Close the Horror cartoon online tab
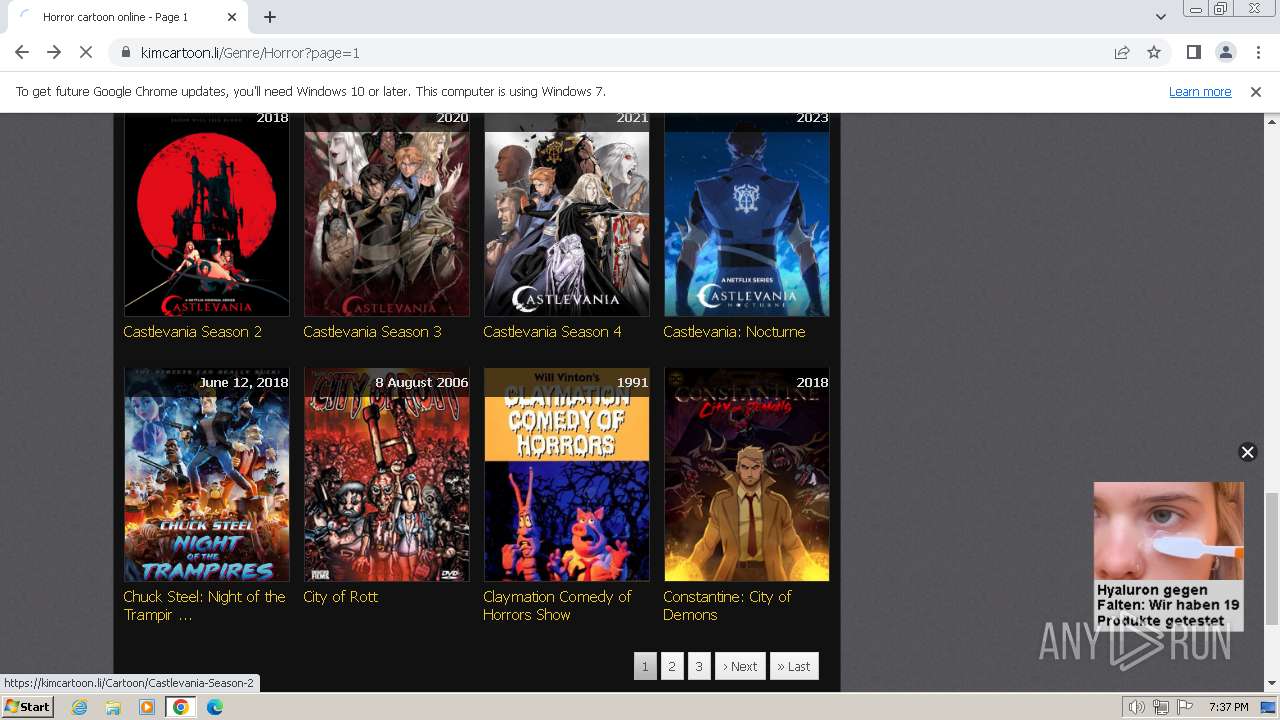The image size is (1280, 720). [x=233, y=17]
